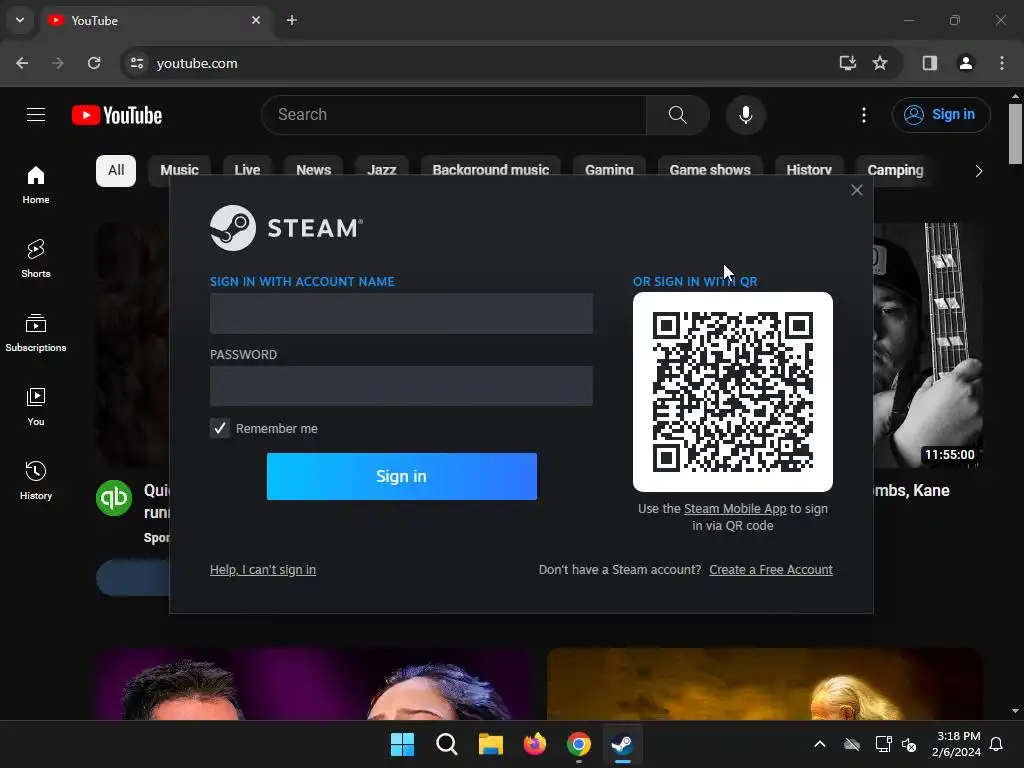
Task: Click the Steam Sign in button
Action: coord(402,476)
